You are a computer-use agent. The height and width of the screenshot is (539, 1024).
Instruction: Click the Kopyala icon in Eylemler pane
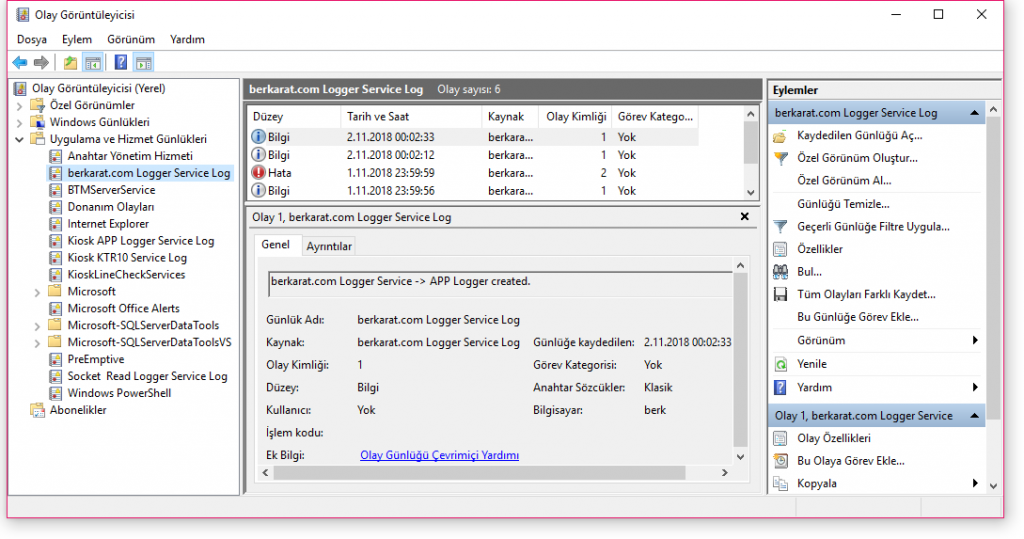pos(780,483)
